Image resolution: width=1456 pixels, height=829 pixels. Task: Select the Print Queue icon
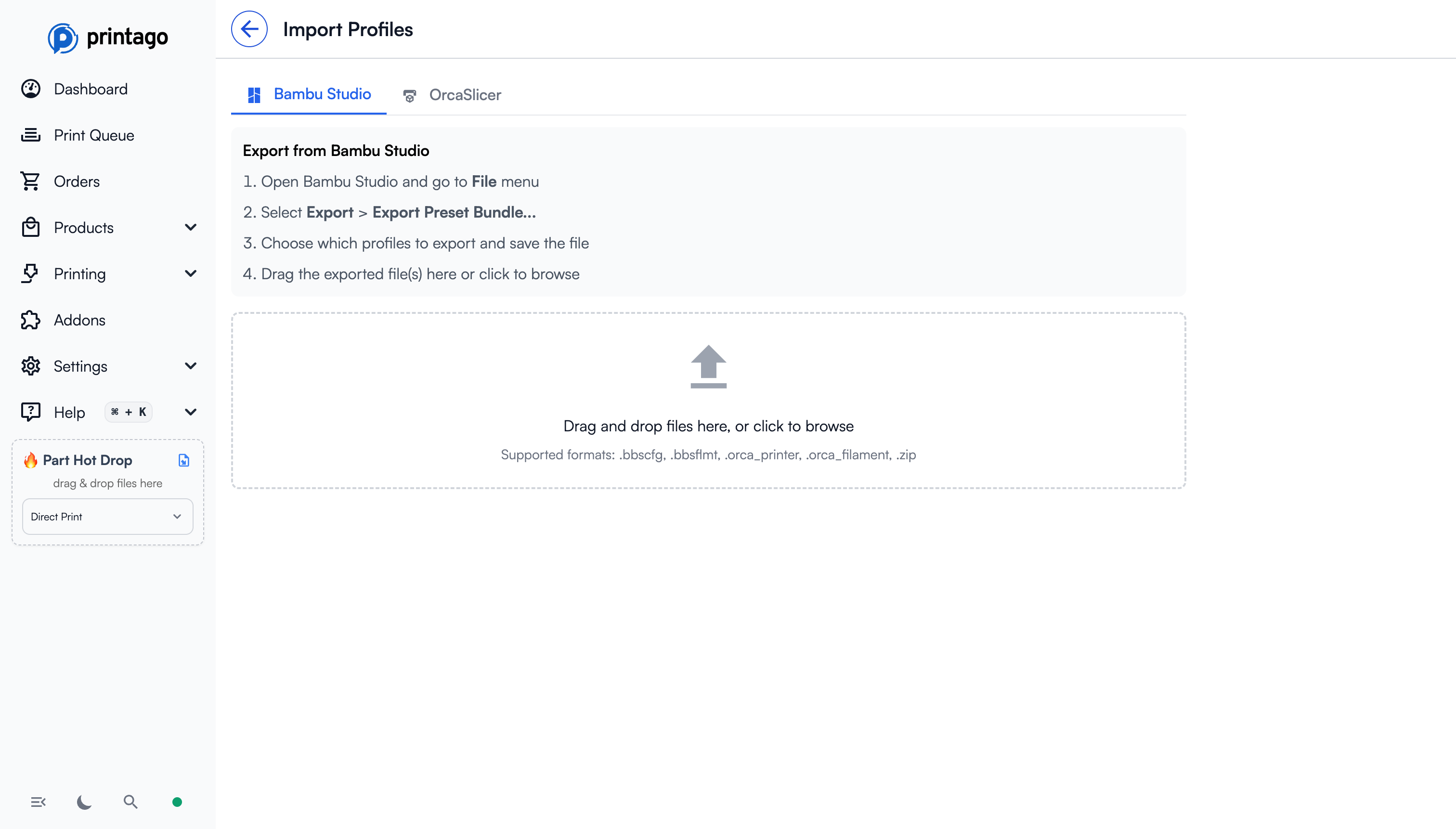coord(31,135)
